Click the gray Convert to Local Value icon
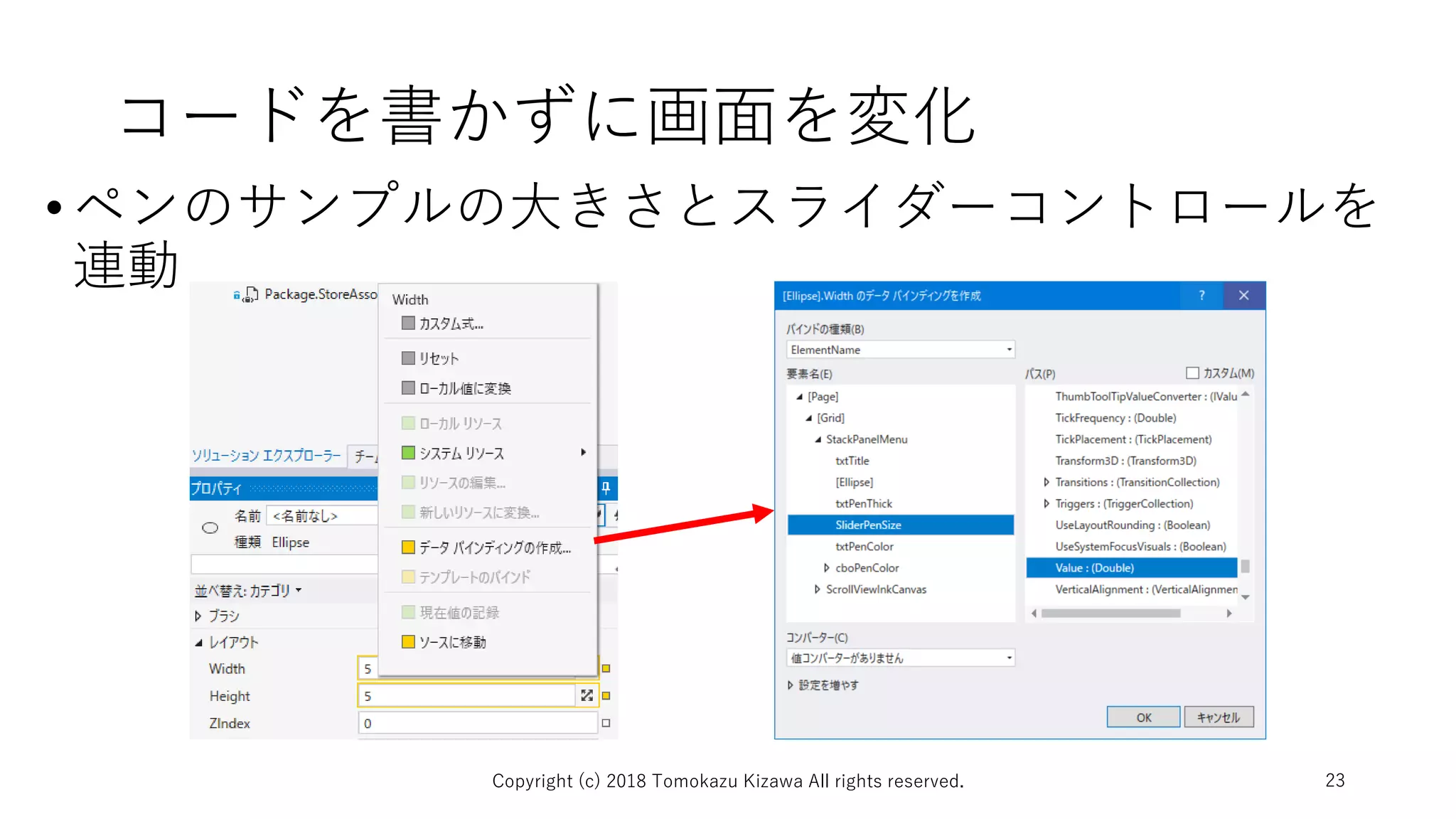The image size is (1456, 819). pyautogui.click(x=408, y=387)
